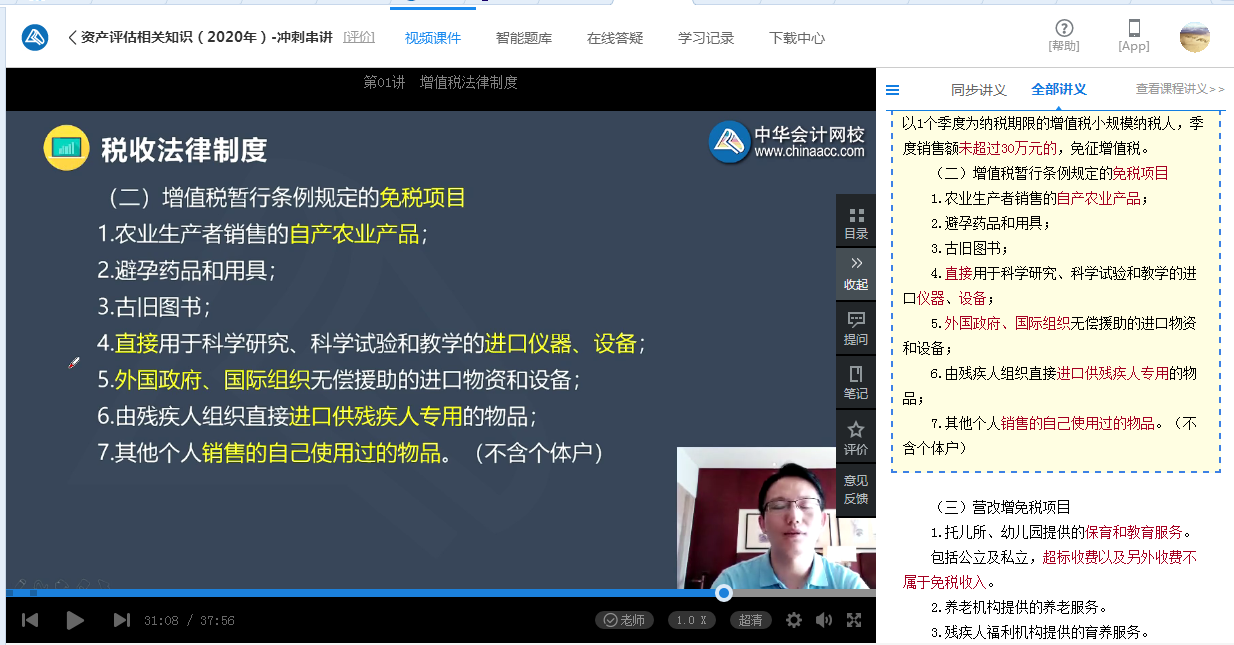Open 在线答疑 tab
1234x645 pixels.
pos(615,38)
